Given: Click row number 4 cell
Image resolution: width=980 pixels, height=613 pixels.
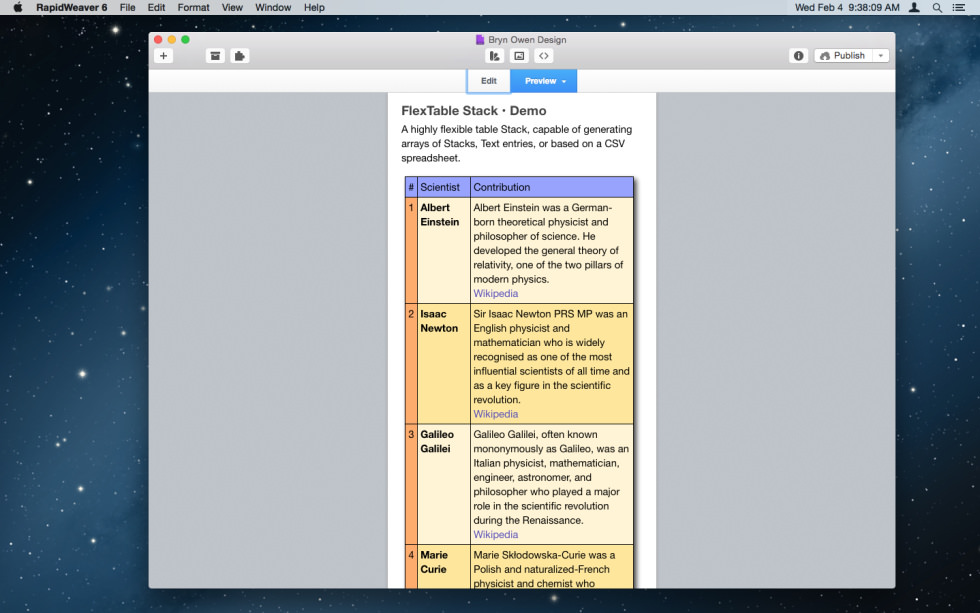Looking at the screenshot, I should [x=411, y=567].
